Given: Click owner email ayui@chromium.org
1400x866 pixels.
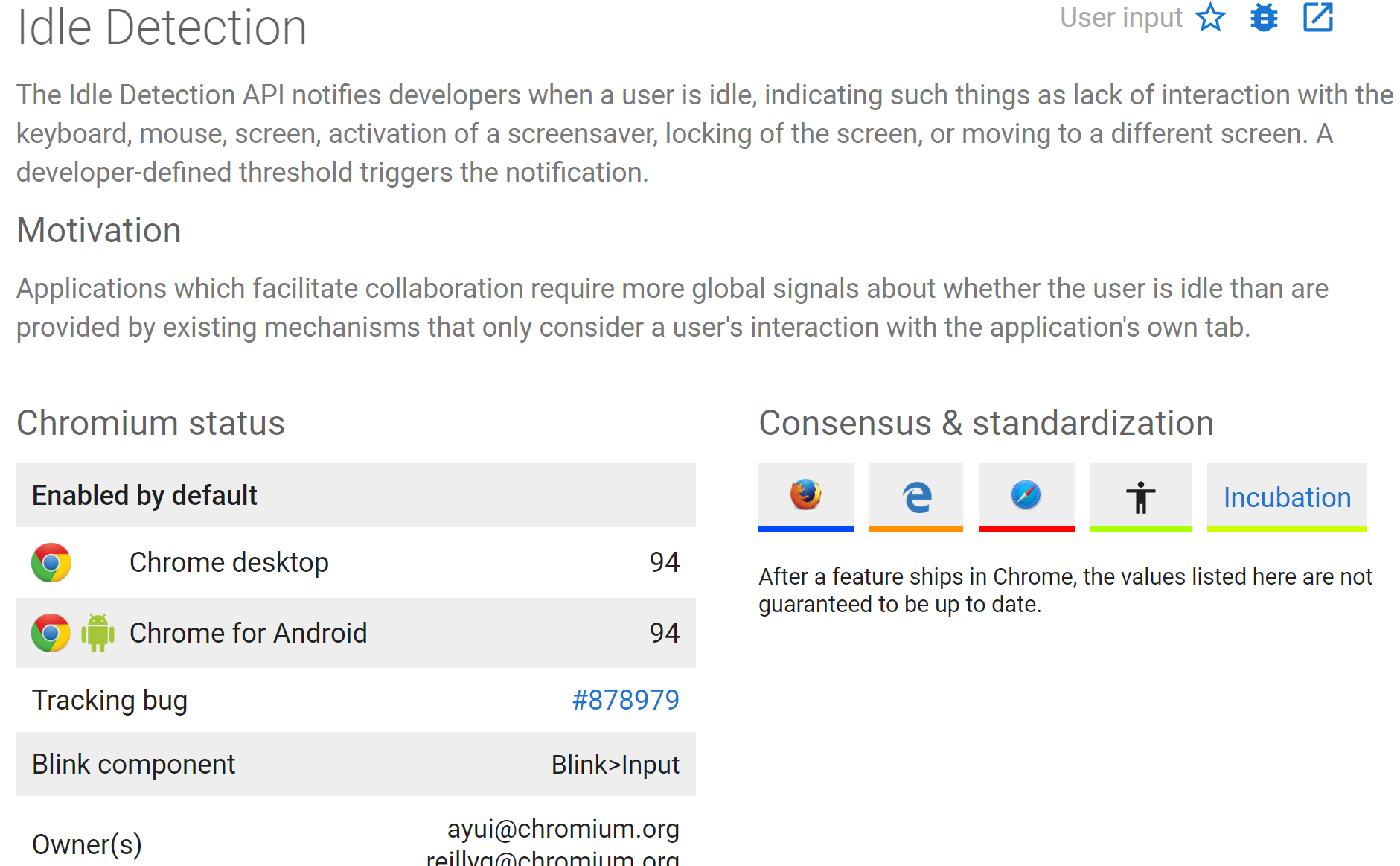Looking at the screenshot, I should [x=563, y=829].
